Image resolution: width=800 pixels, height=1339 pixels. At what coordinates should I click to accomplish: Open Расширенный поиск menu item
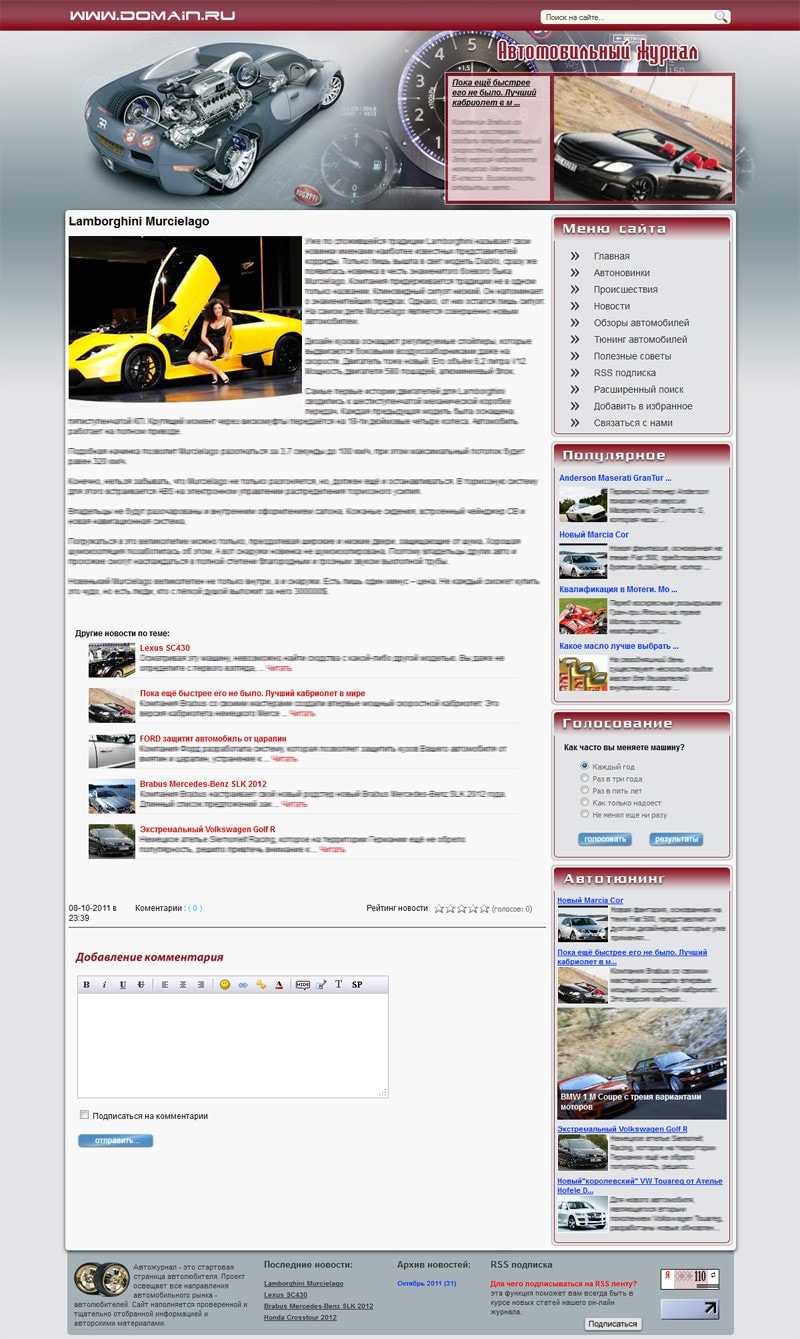pyautogui.click(x=638, y=389)
